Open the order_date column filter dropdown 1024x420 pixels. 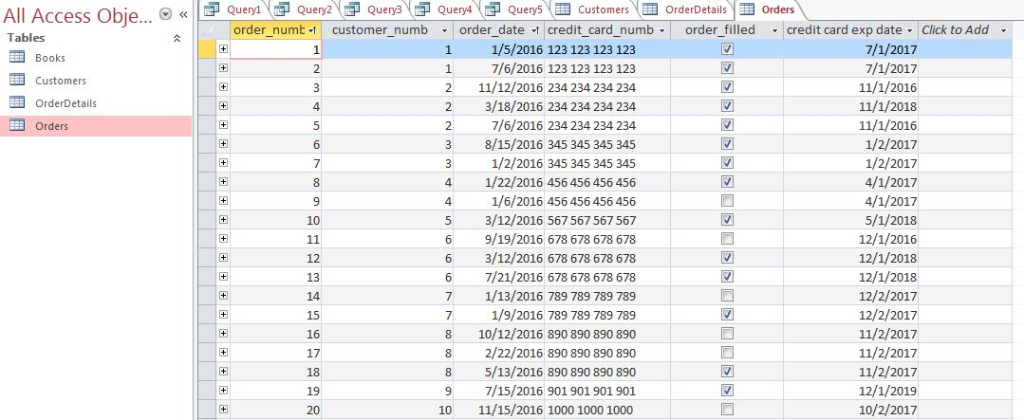536,30
